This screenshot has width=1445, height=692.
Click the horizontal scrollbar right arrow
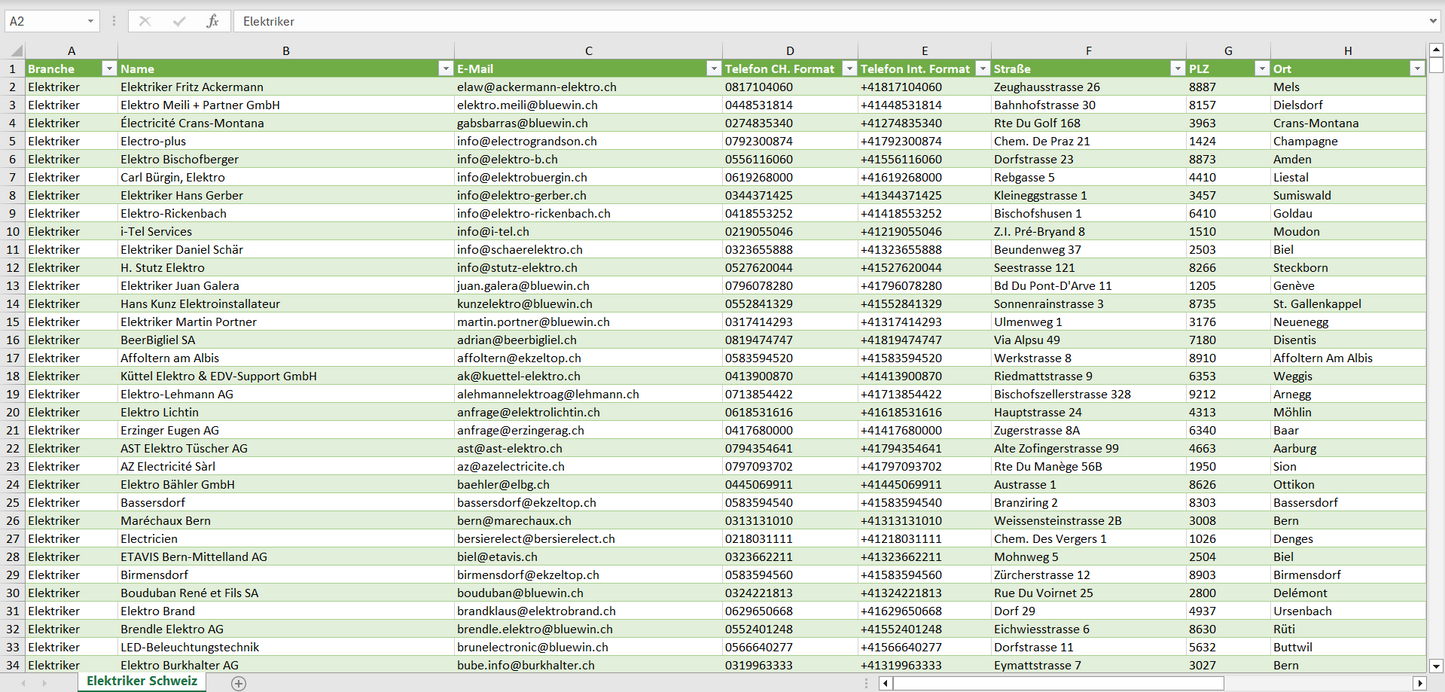pos(1419,683)
